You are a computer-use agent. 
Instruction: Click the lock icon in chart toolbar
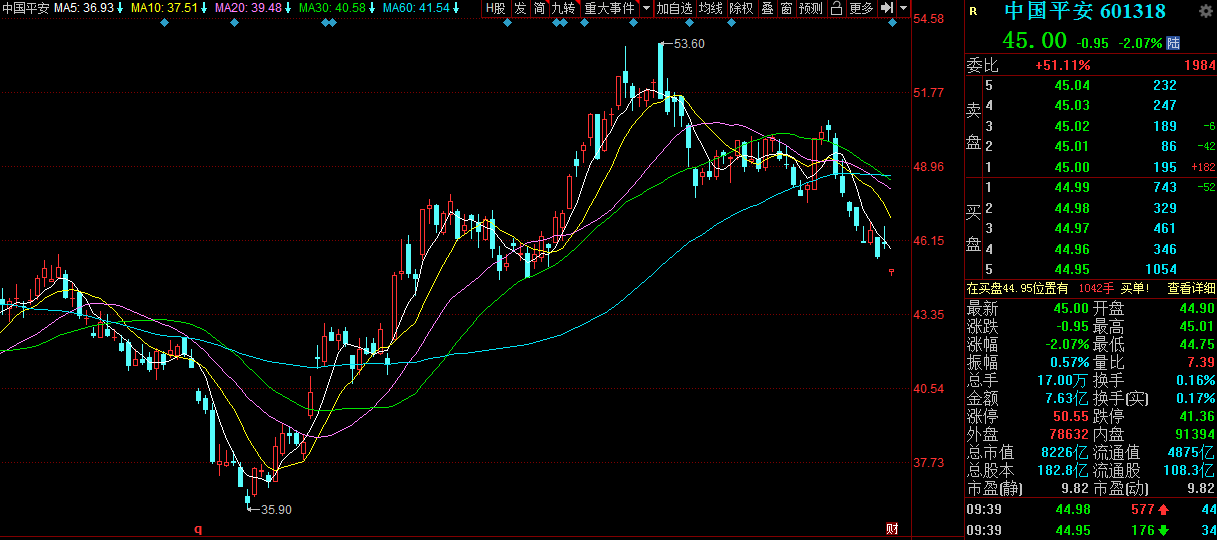click(835, 8)
